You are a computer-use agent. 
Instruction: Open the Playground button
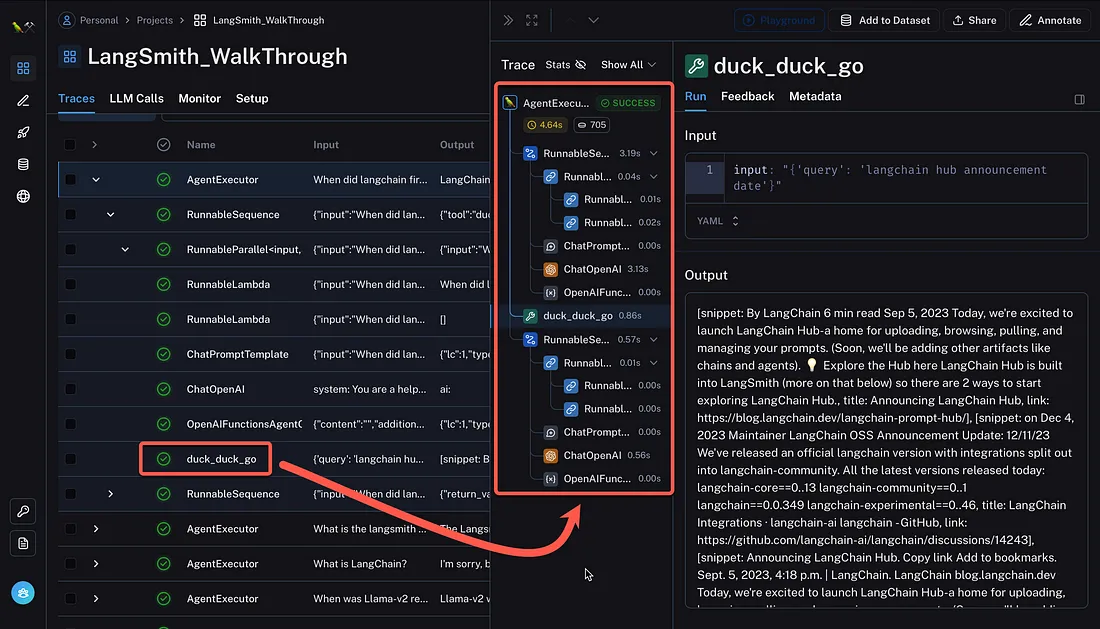coord(779,20)
